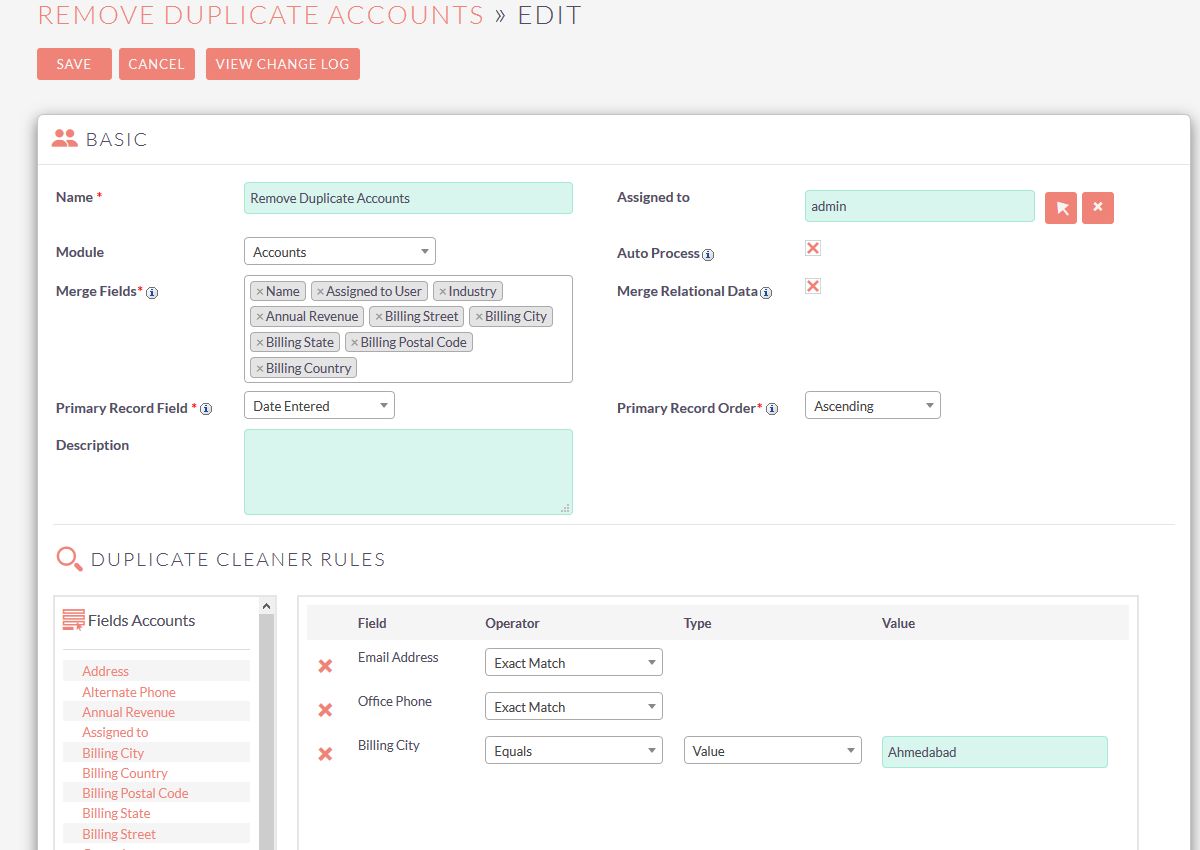This screenshot has height=850, width=1200.
Task: Remove the Industry merge field tag
Action: [444, 291]
